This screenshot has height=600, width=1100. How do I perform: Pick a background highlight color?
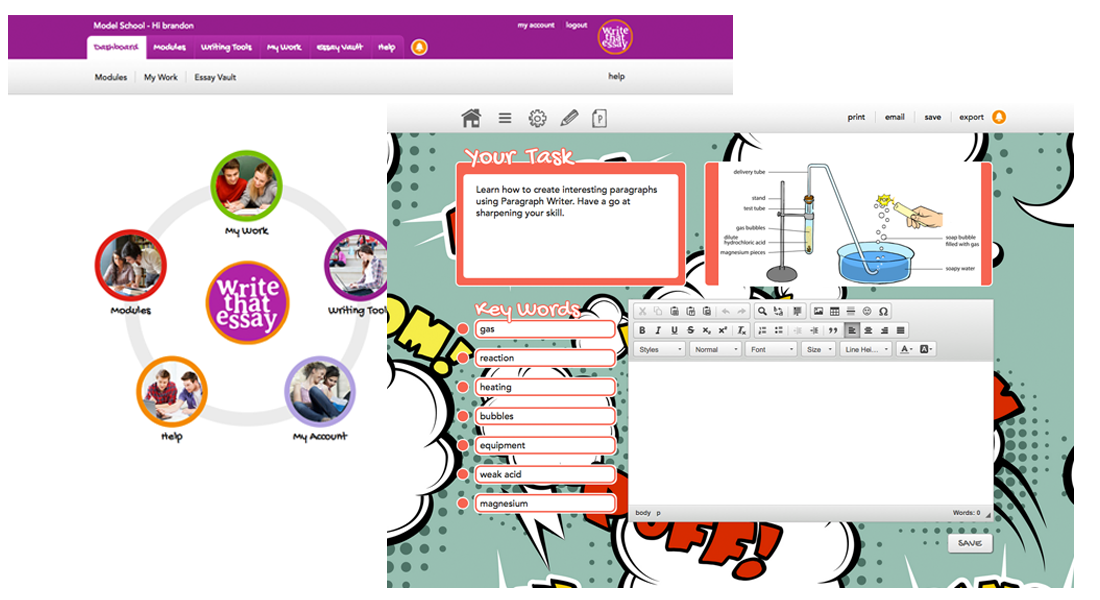click(x=926, y=349)
